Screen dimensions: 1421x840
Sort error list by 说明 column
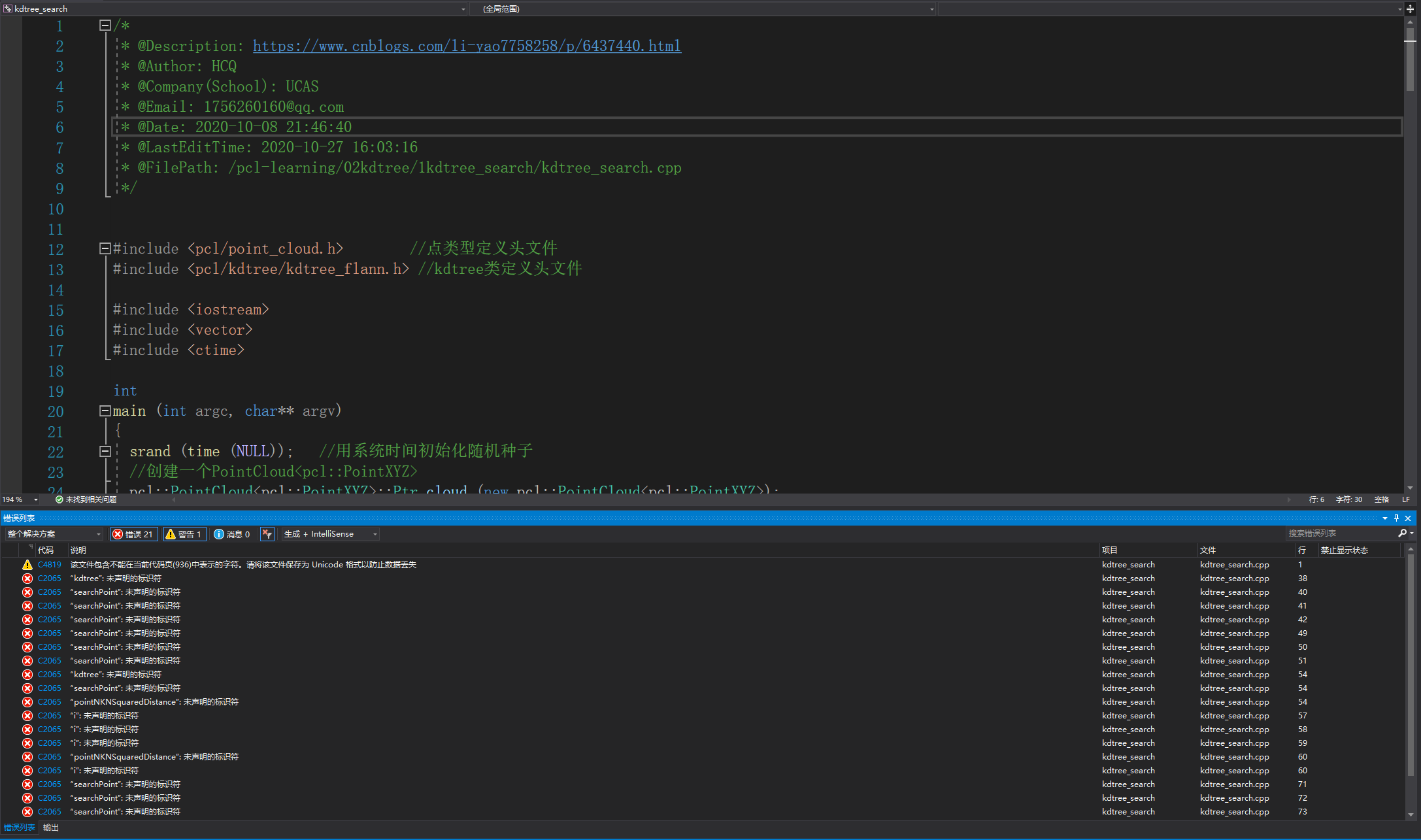(x=584, y=550)
